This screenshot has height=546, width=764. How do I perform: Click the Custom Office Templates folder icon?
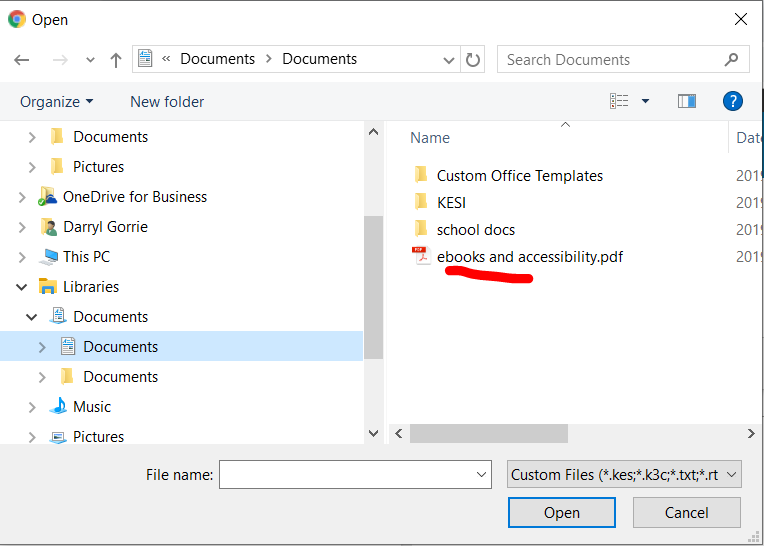click(421, 174)
